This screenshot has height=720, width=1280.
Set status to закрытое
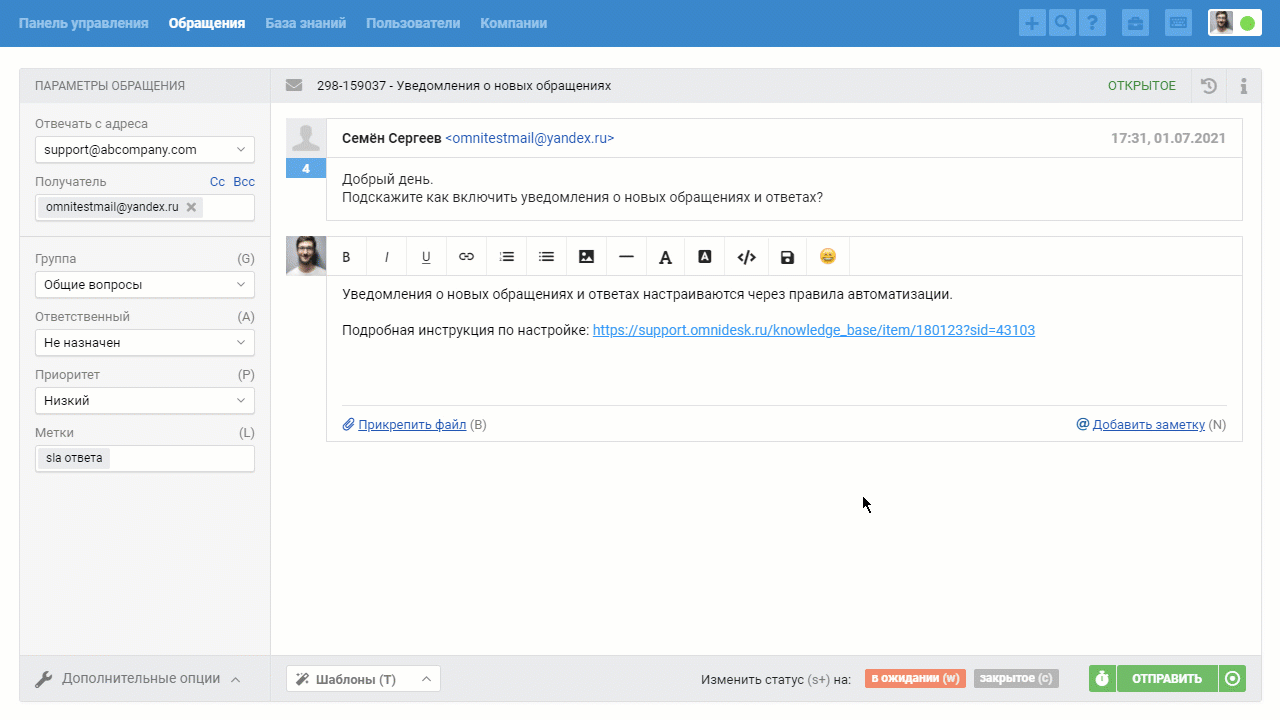click(1016, 679)
